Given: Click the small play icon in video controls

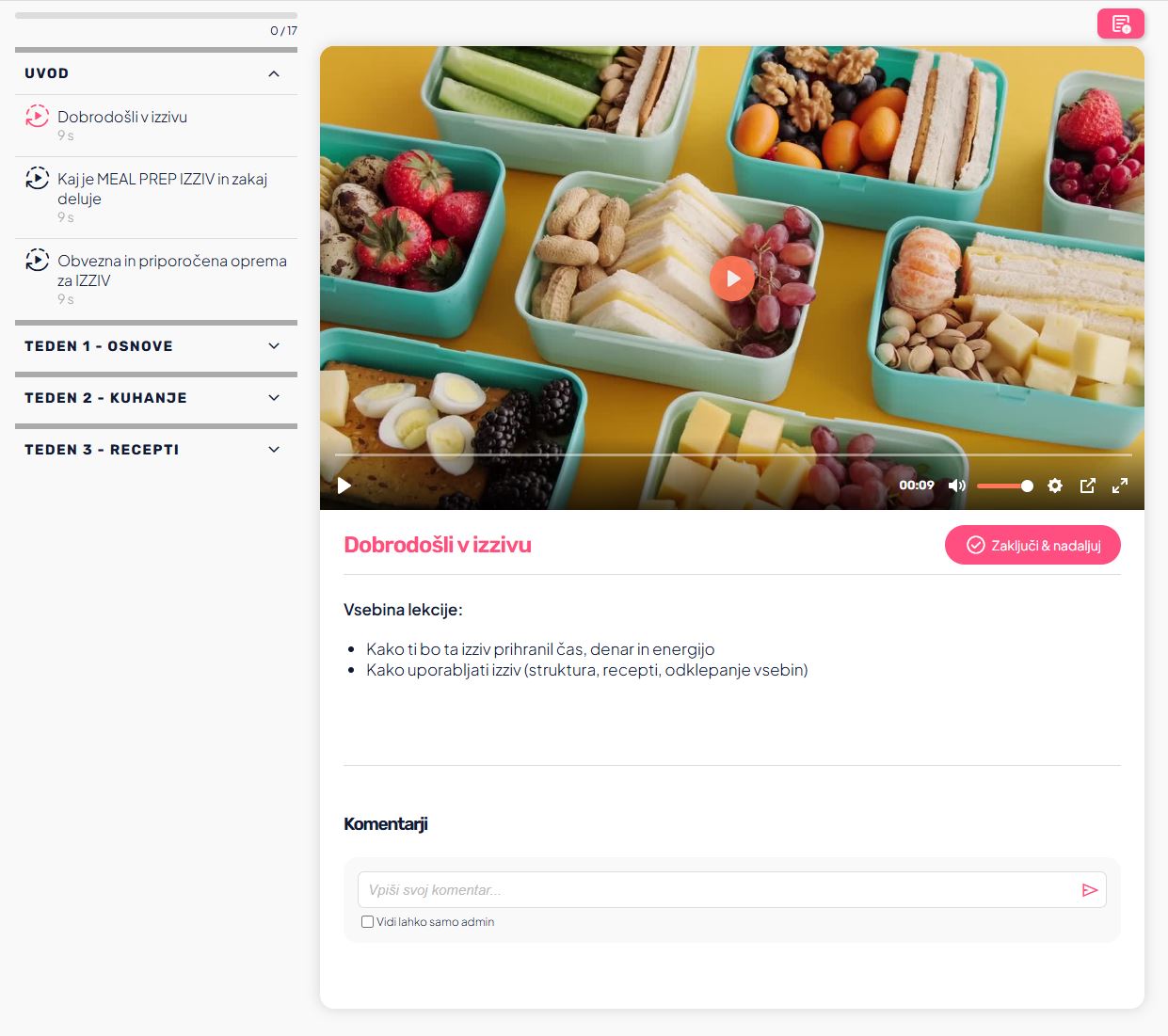Looking at the screenshot, I should (x=344, y=486).
